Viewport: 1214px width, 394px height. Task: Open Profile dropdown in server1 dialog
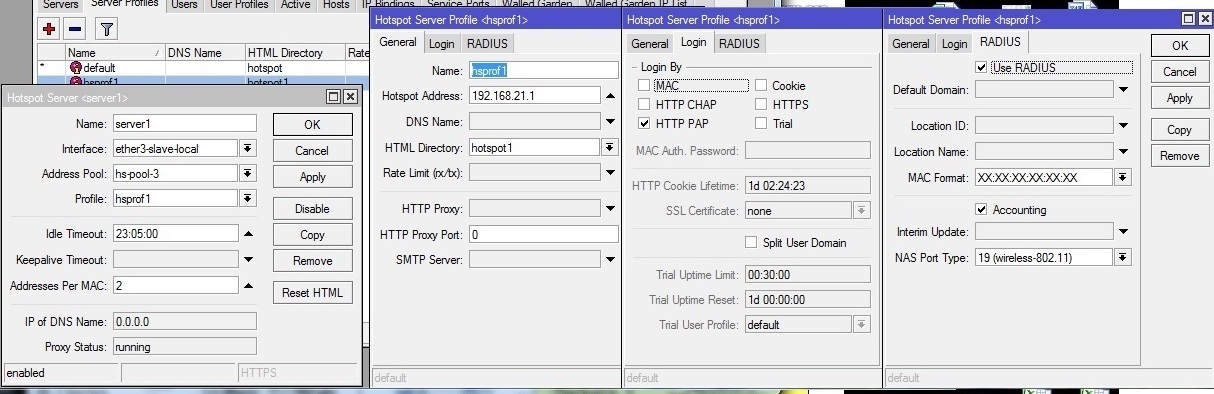pyautogui.click(x=248, y=199)
